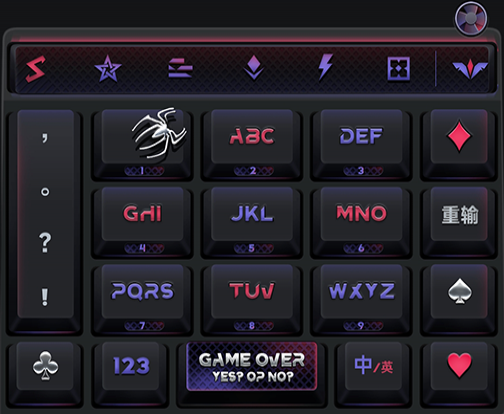Select the lightning bolt toolbar icon

325,67
